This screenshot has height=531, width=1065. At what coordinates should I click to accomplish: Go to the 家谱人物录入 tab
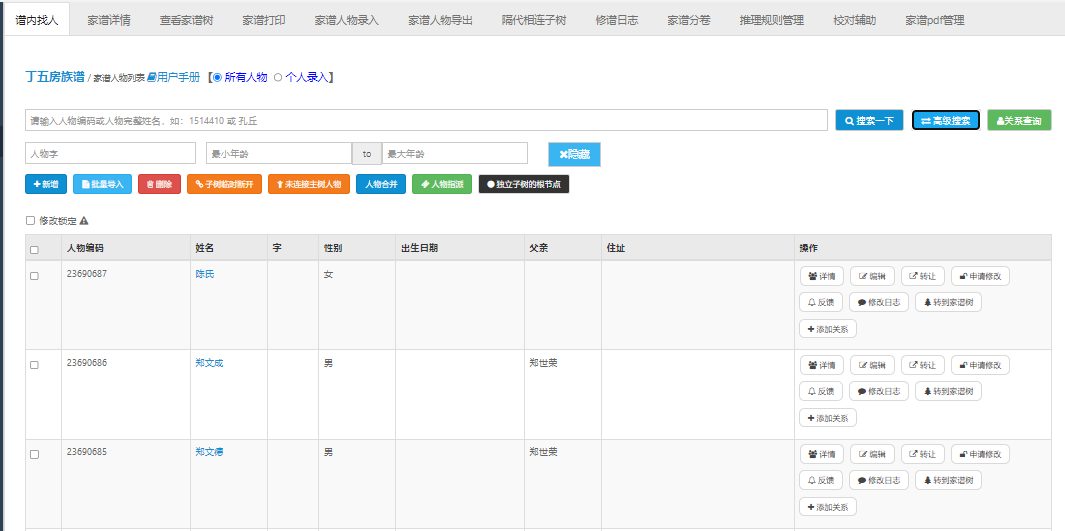pos(347,20)
